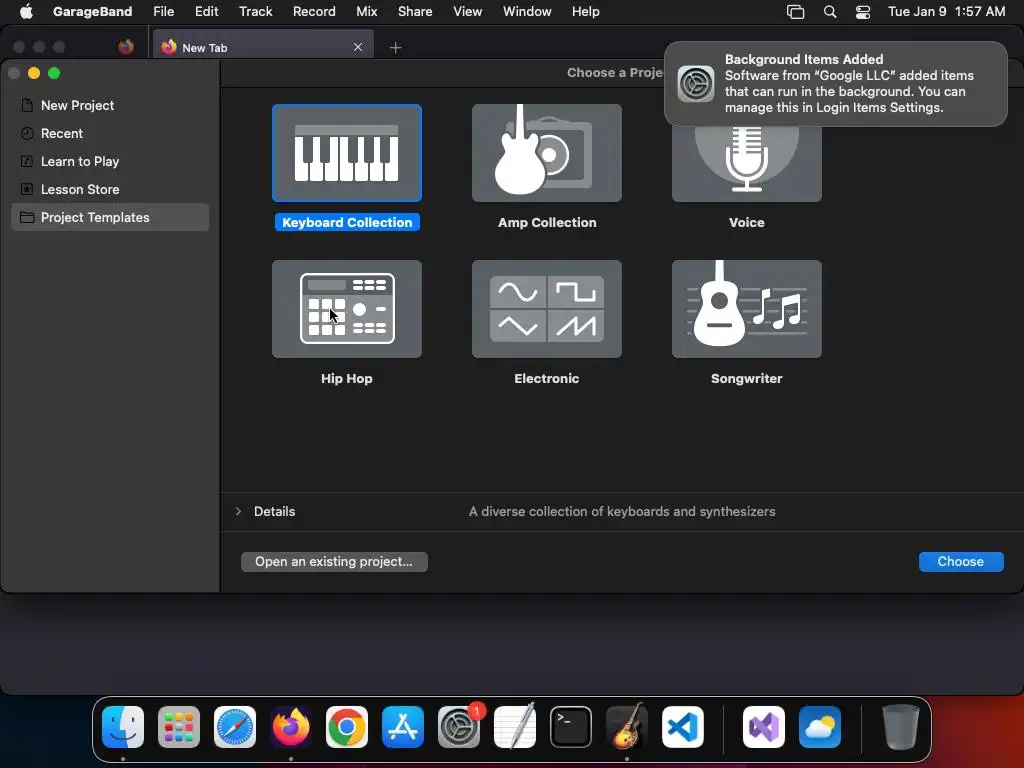Click GarageBand icon in the Dock

[x=627, y=727]
